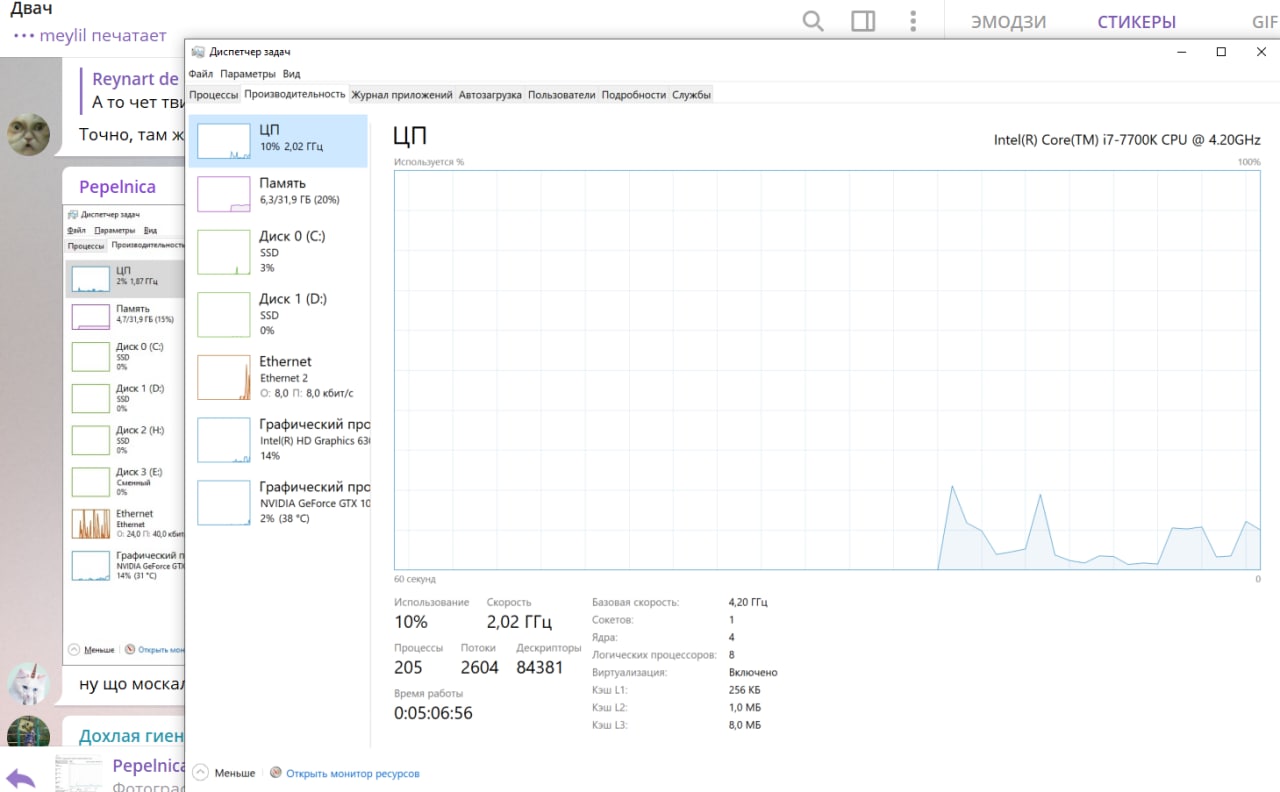Image resolution: width=1280 pixels, height=792 pixels.
Task: Switch to the GIF tab
Action: 1265,22
